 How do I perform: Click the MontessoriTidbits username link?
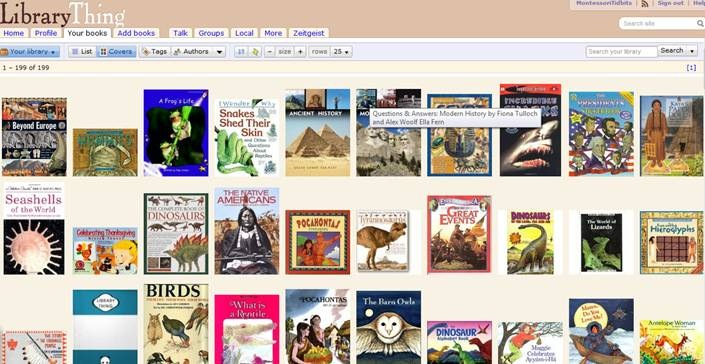[x=604, y=3]
